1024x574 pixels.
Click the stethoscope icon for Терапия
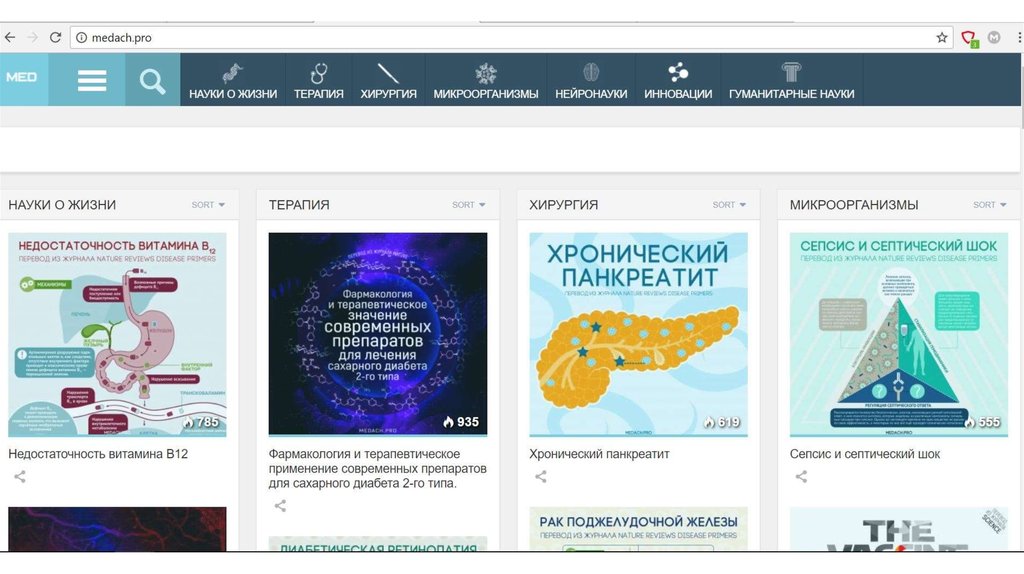319,72
